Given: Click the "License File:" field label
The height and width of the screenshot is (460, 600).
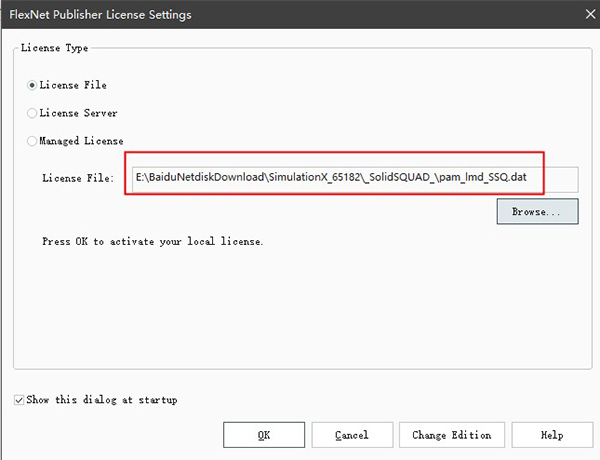Looking at the screenshot, I should [78, 178].
